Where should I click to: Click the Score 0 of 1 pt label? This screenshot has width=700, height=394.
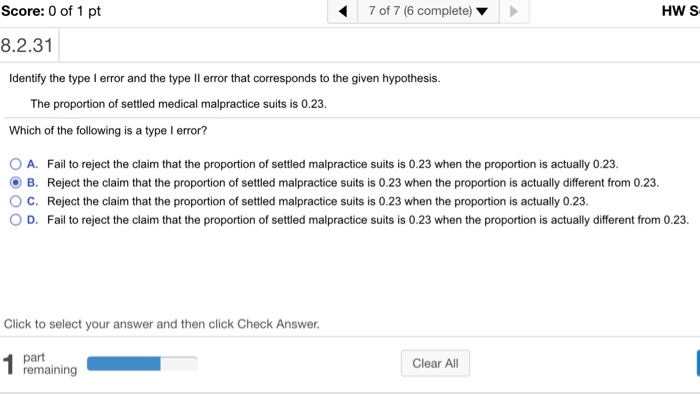click(x=50, y=11)
